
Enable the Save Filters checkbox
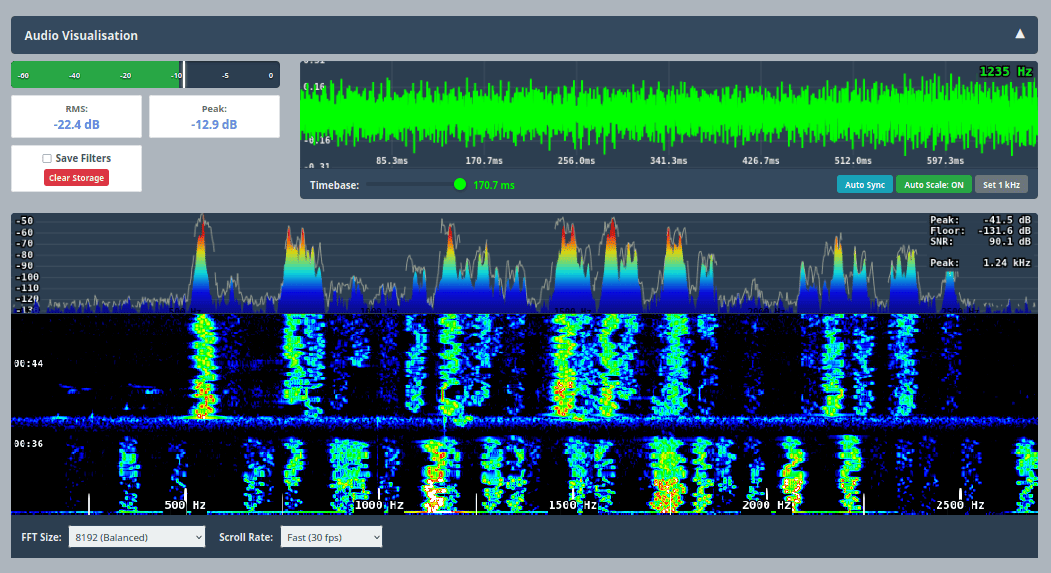[x=47, y=159]
